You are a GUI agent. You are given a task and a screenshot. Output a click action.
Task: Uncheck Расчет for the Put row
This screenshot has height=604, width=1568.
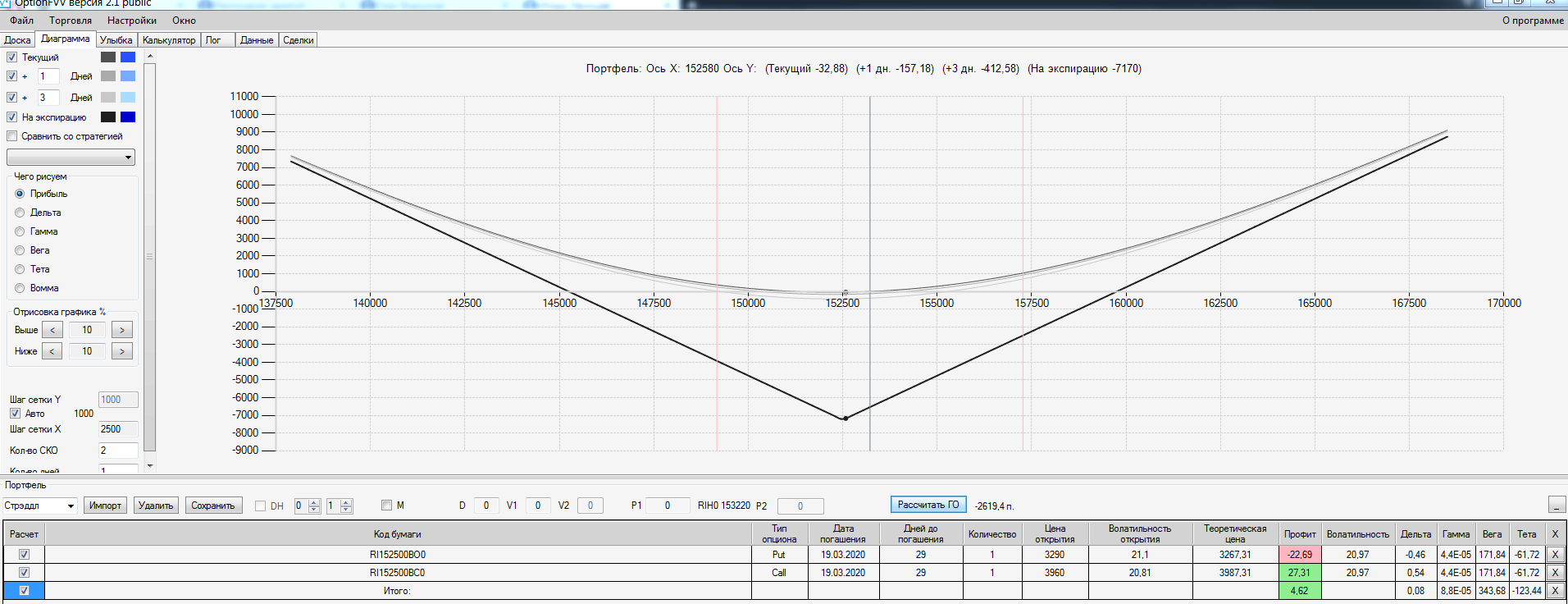tap(24, 555)
